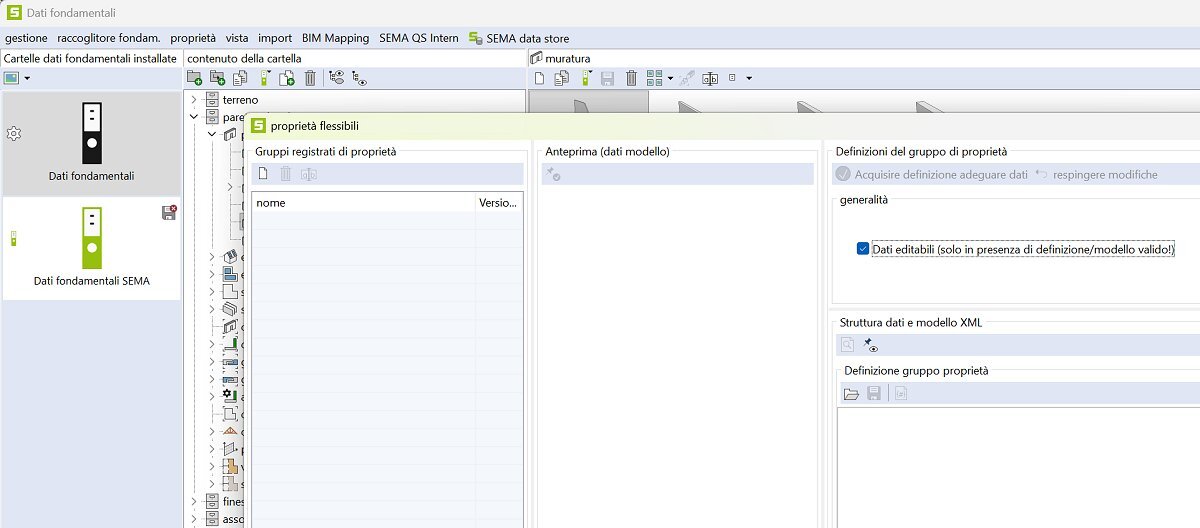Viewport: 1200px width, 528px height.
Task: Click the rename icon in muratura toolbar
Action: pos(710,78)
